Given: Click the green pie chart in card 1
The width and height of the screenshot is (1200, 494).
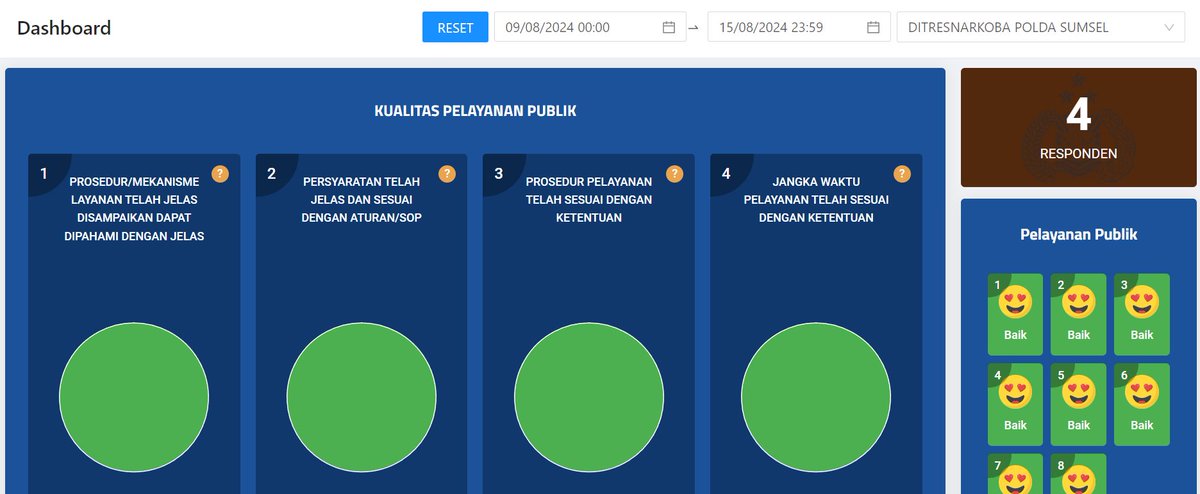Looking at the screenshot, I should (x=134, y=396).
